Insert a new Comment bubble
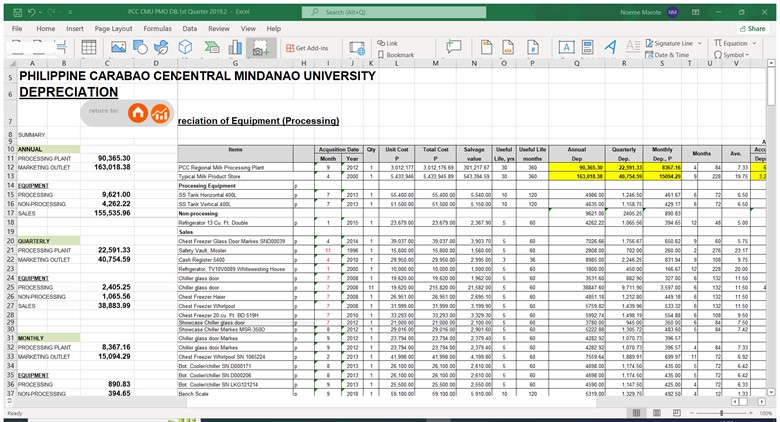 coord(453,47)
